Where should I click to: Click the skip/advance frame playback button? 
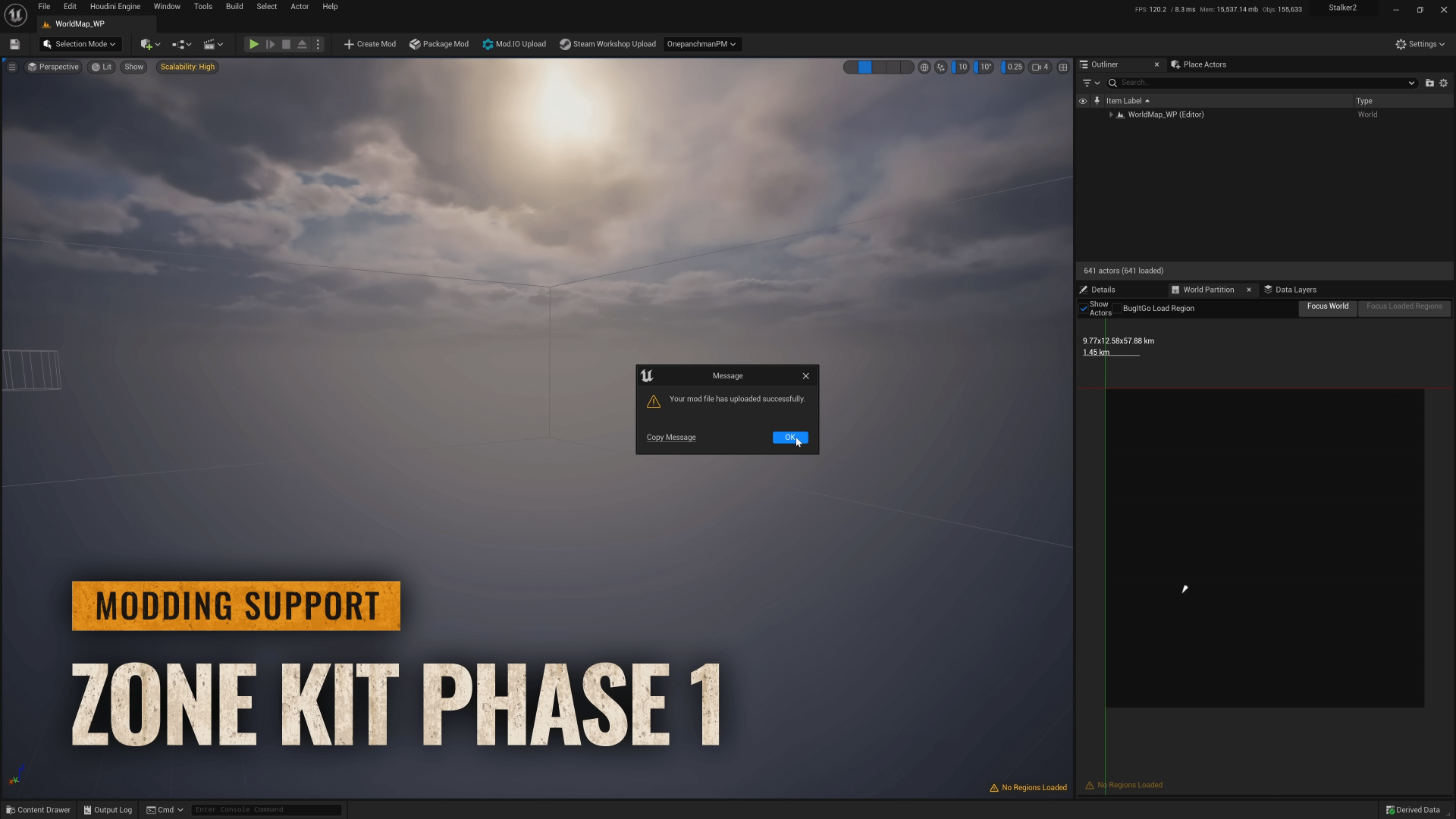click(270, 44)
